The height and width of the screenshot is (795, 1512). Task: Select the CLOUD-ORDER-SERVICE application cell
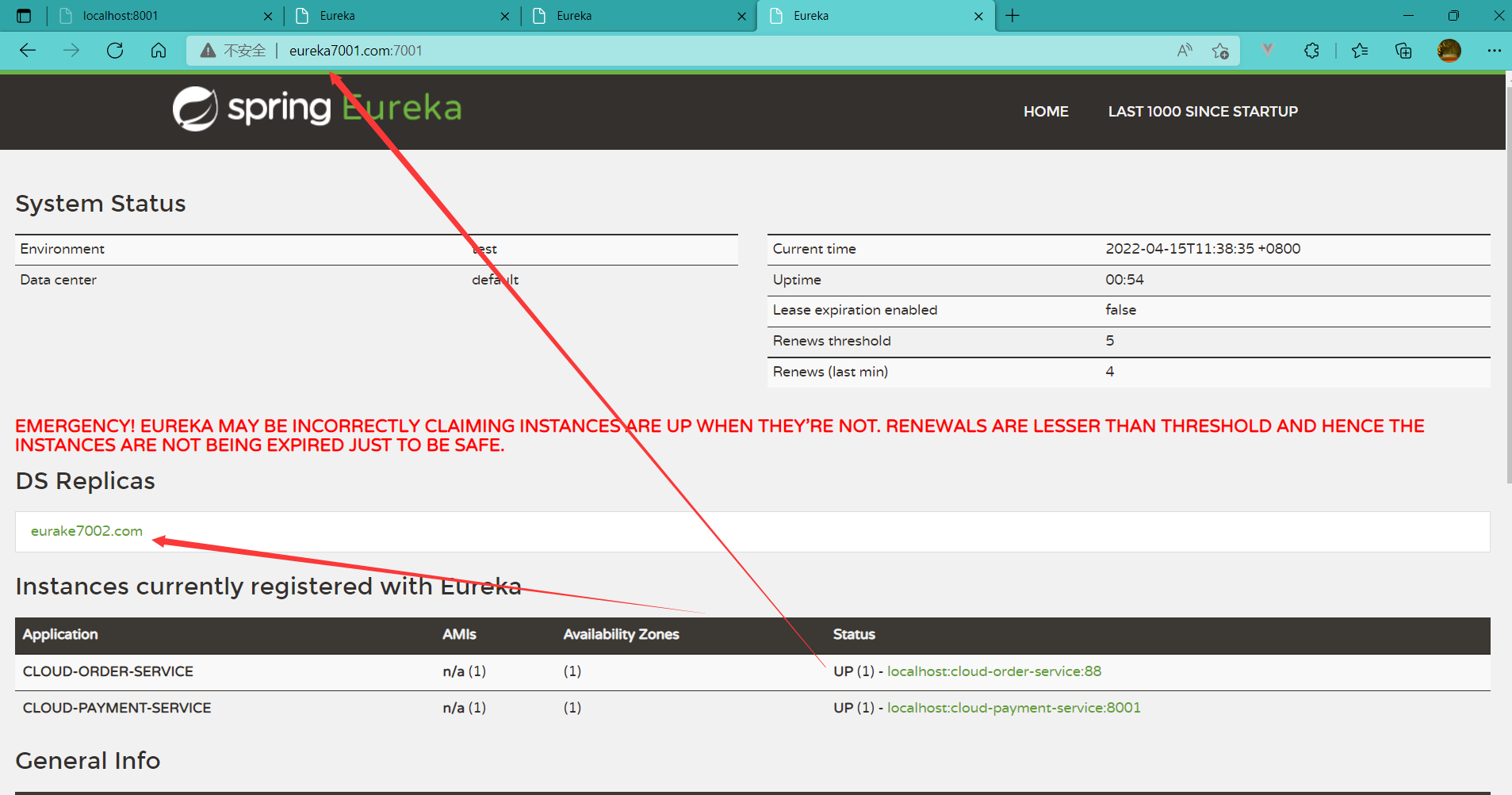coord(108,671)
